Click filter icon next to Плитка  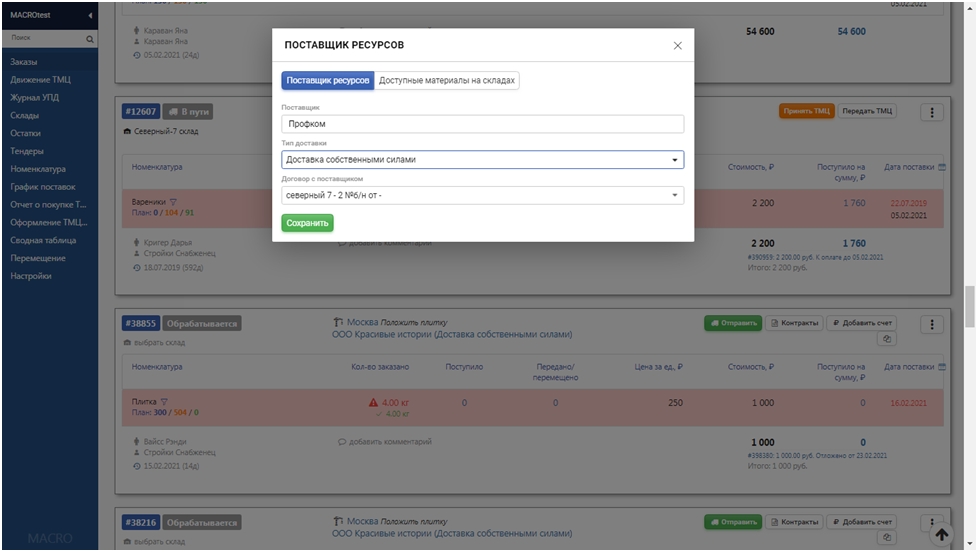tap(164, 402)
